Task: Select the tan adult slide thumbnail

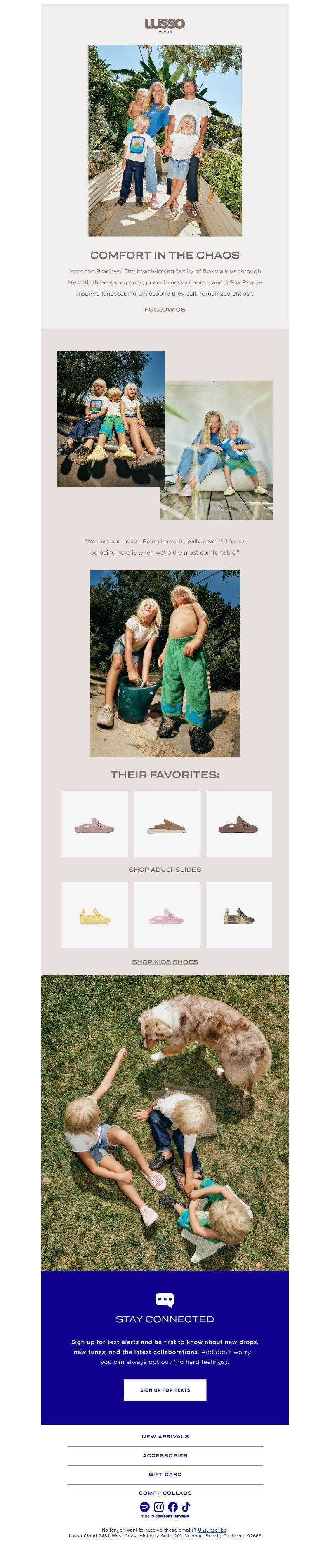Action: click(167, 823)
